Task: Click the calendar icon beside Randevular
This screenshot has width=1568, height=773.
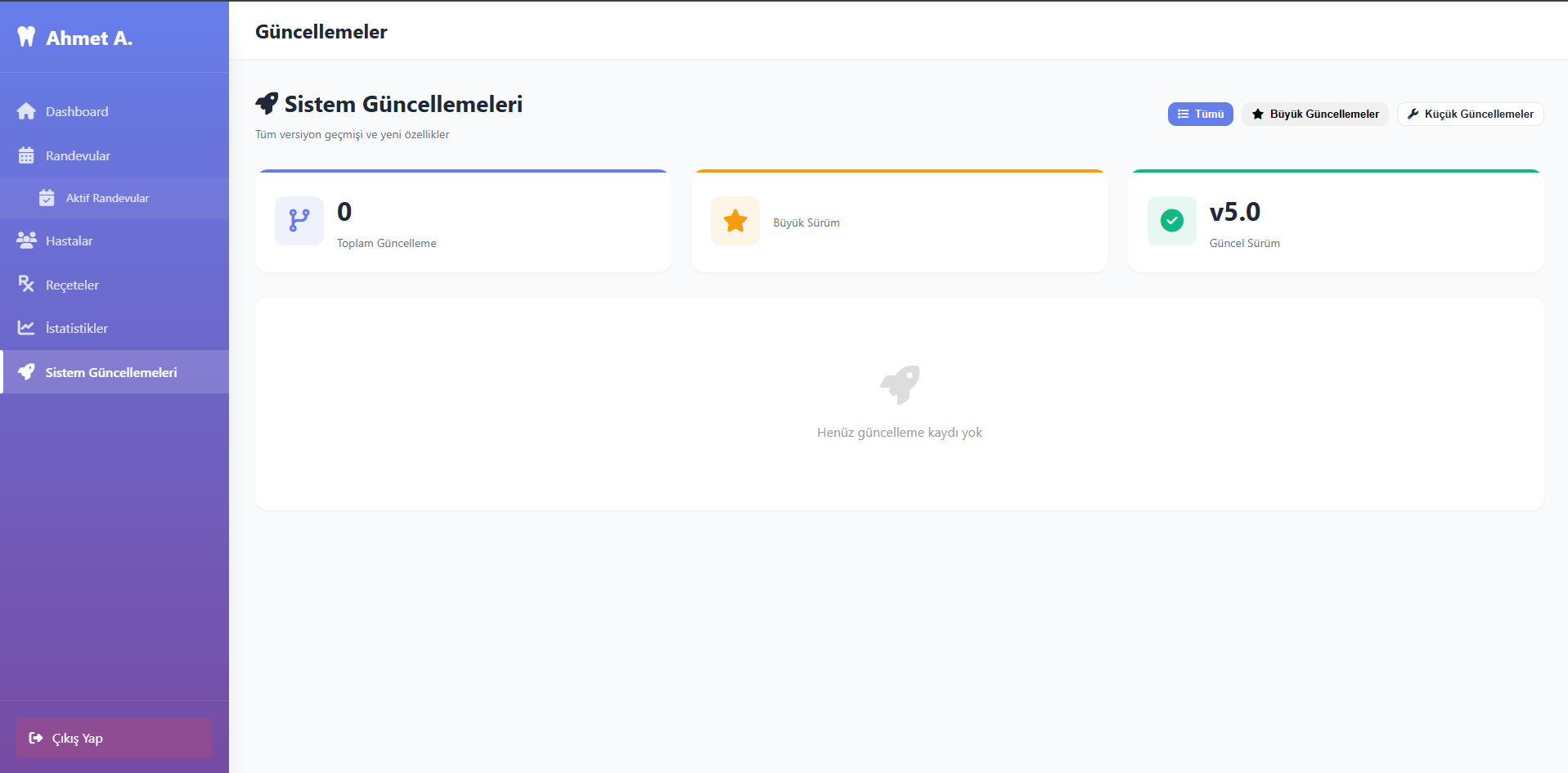Action: pyautogui.click(x=26, y=155)
